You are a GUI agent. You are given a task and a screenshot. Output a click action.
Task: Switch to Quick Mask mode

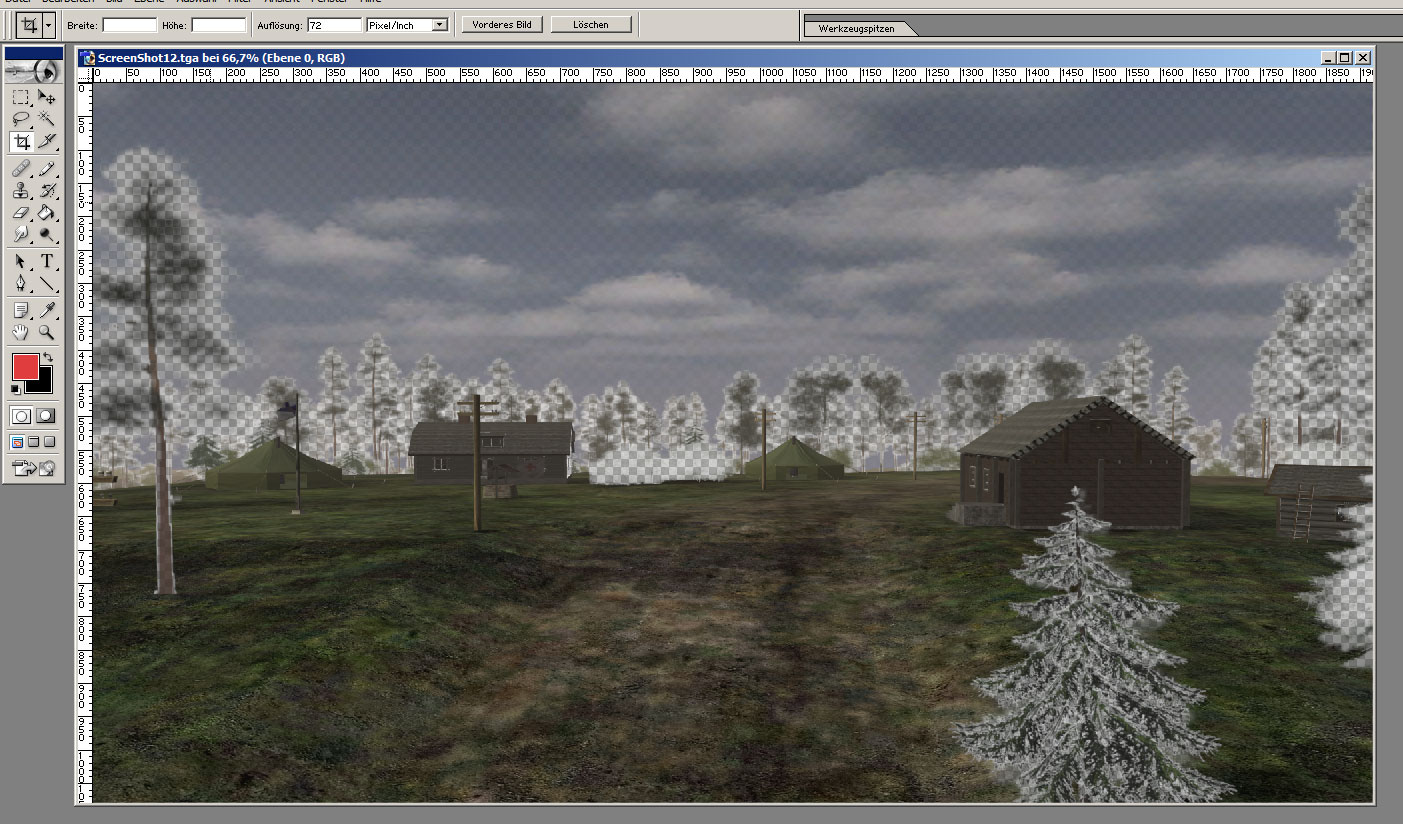(45, 416)
